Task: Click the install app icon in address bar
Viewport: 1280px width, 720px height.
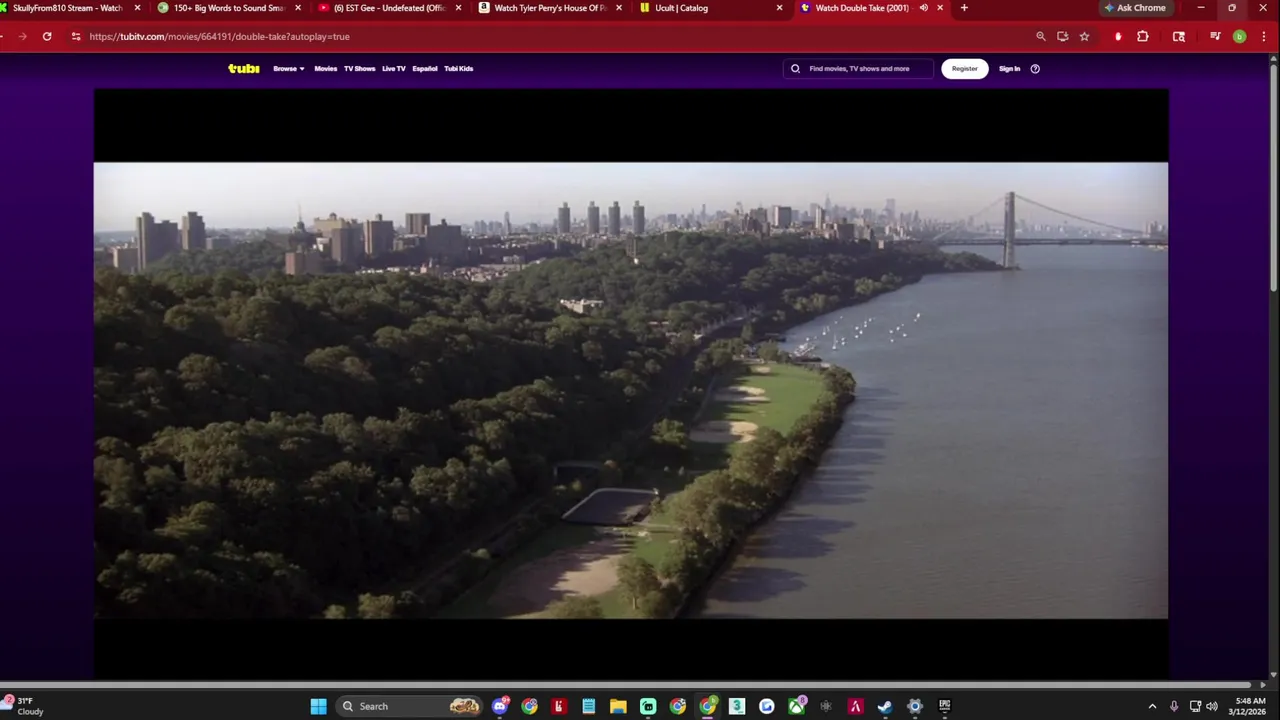Action: pos(1062,36)
